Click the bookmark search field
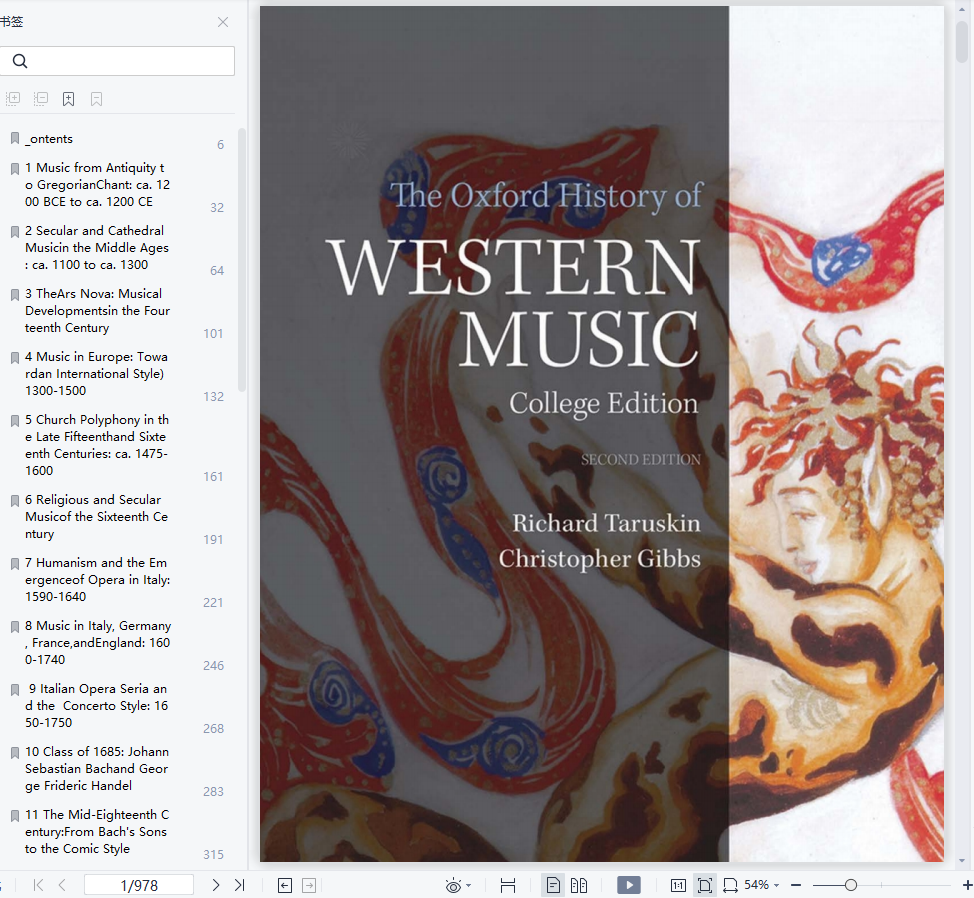Image resolution: width=974 pixels, height=898 pixels. click(x=117, y=61)
